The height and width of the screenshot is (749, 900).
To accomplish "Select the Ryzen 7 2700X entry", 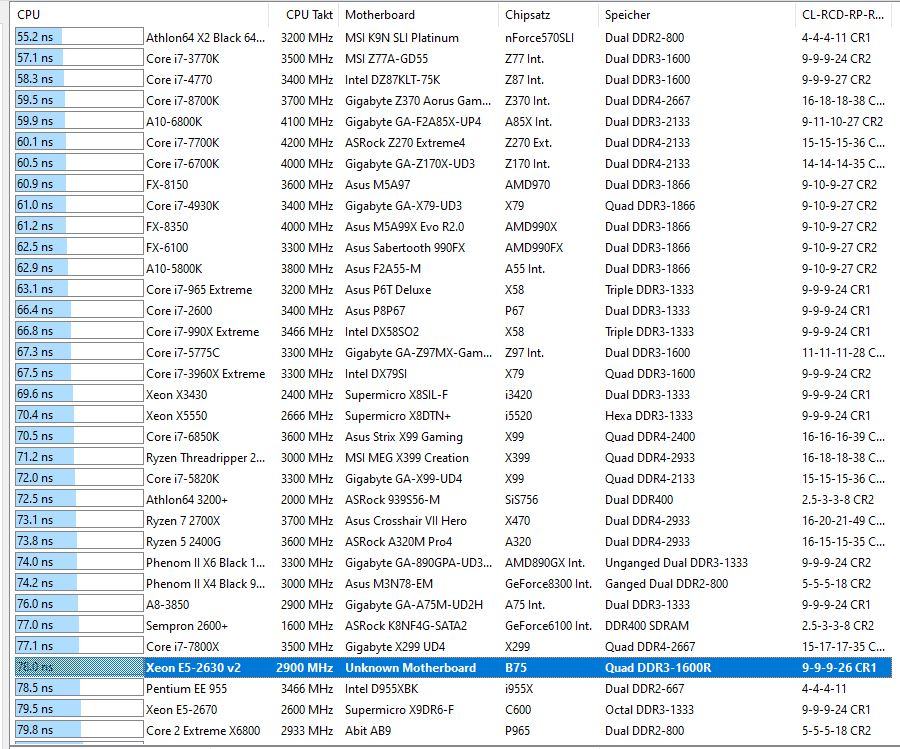I will pos(183,521).
